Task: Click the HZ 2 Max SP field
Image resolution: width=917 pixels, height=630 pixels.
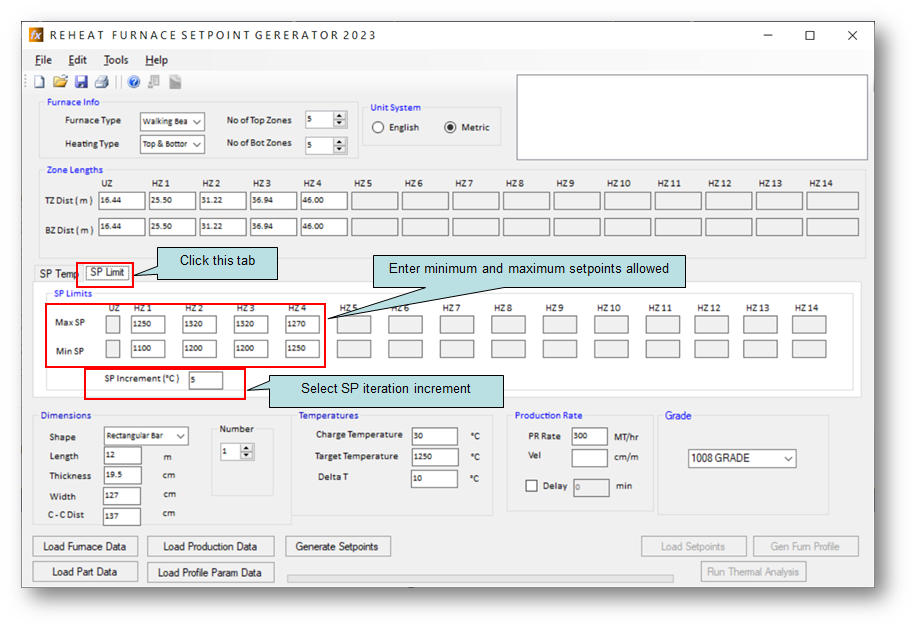Action: coord(199,324)
